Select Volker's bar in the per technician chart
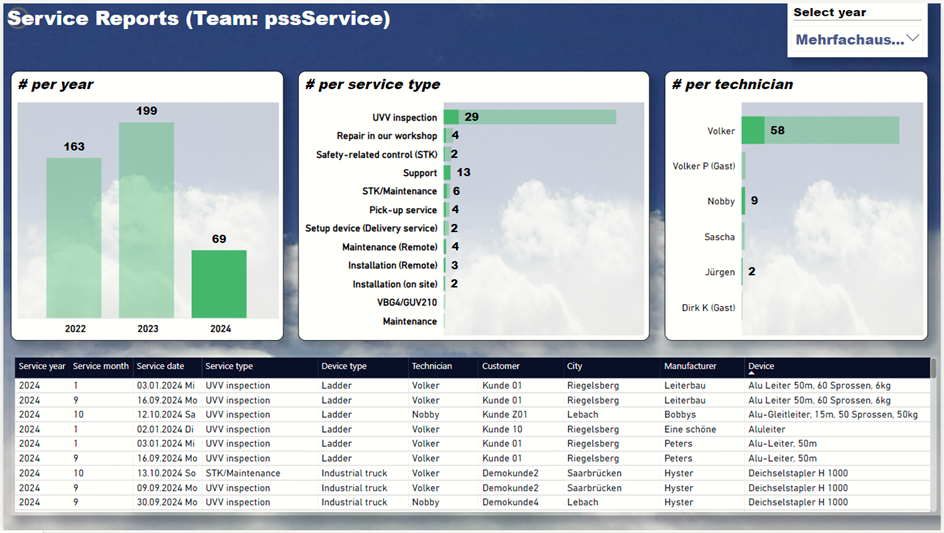This screenshot has width=944, height=533. (x=819, y=130)
